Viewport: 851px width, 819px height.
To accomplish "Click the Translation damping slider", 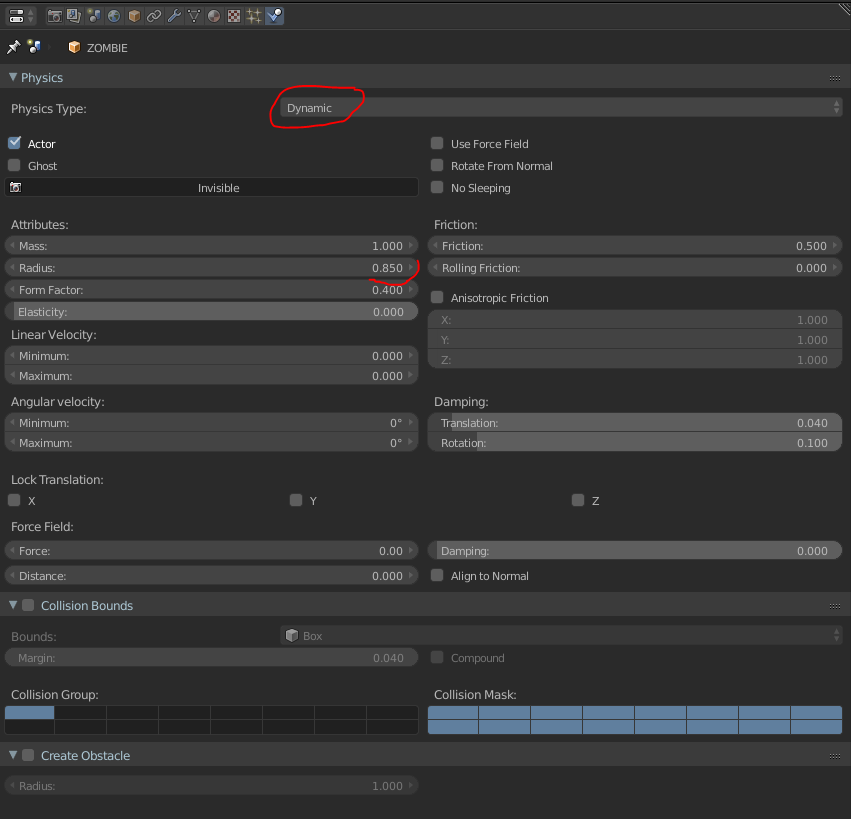I will coord(635,423).
